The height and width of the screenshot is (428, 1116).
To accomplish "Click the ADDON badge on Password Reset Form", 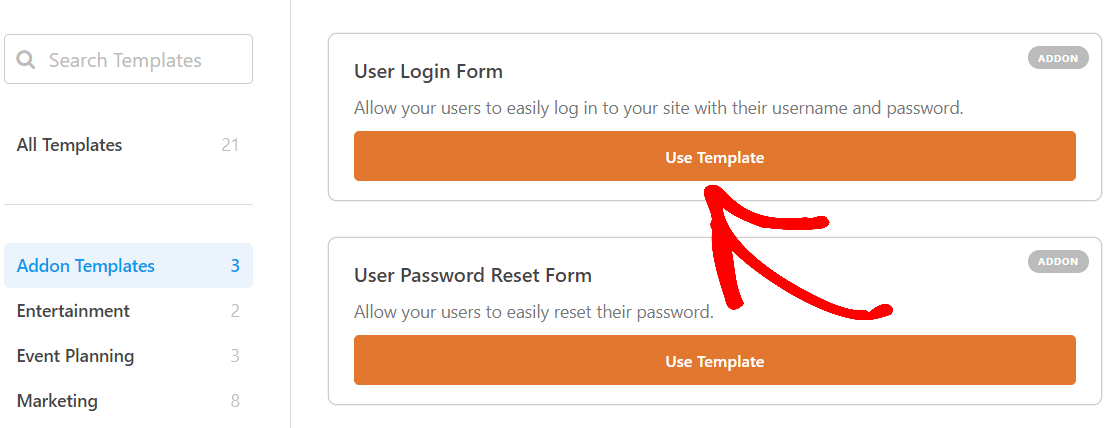I will pos(1058,262).
